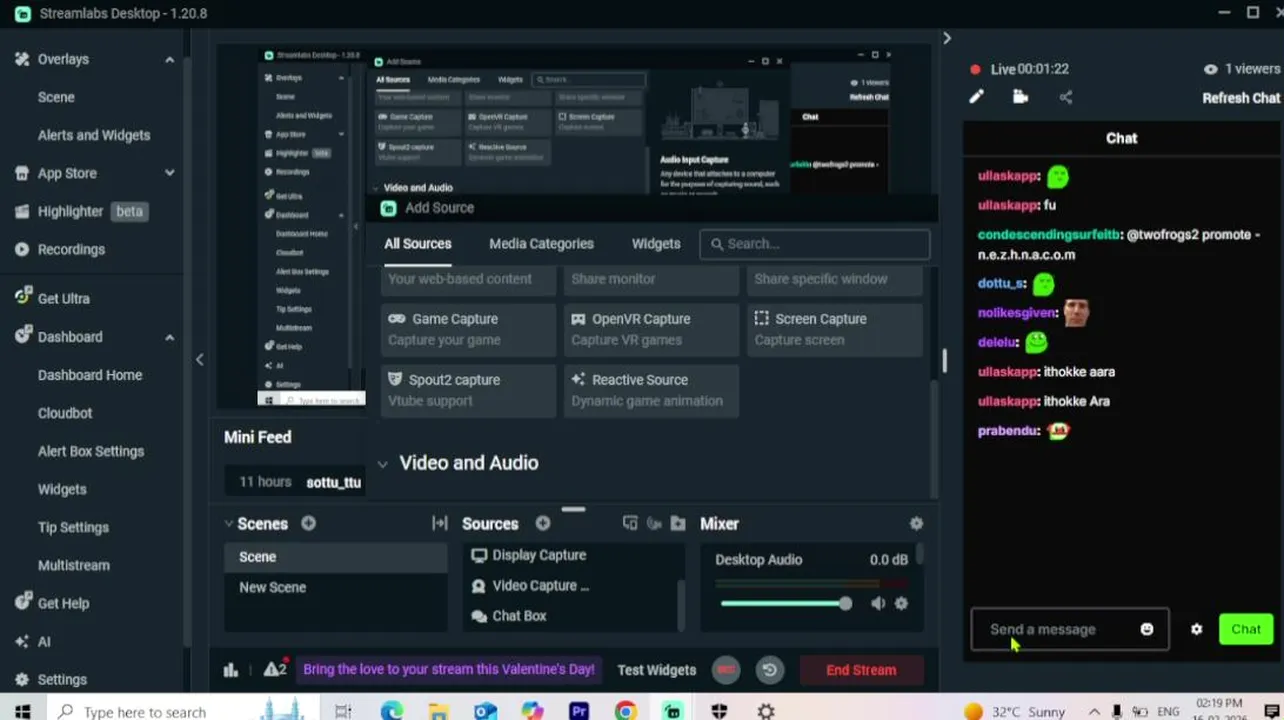Click the Get Help sidebar icon
This screenshot has width=1284, height=720.
point(22,603)
